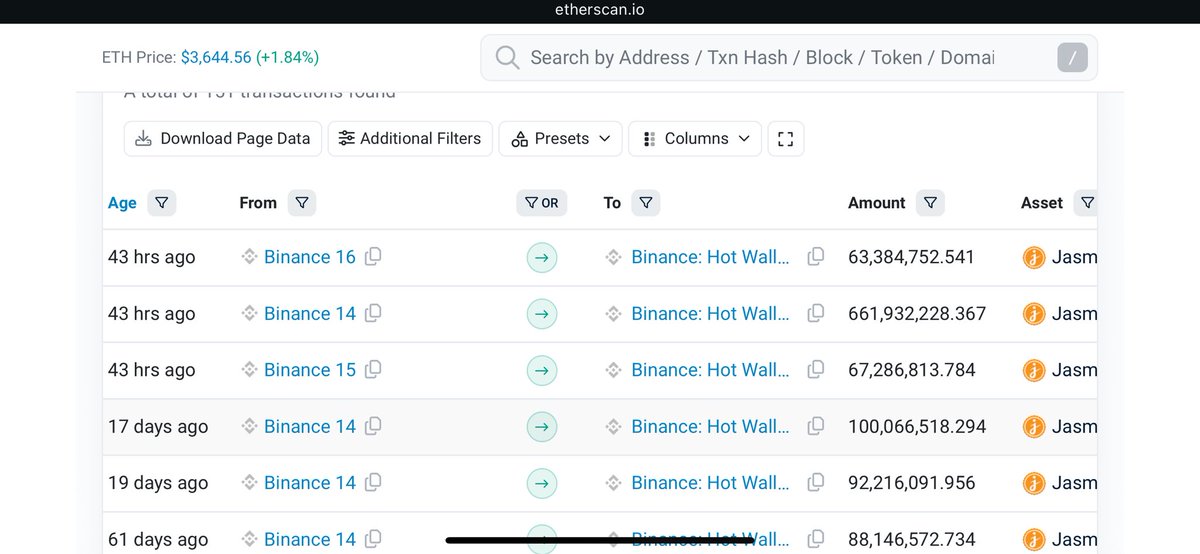Copy Binance 15 sender address
This screenshot has width=1200, height=554.
(373, 369)
